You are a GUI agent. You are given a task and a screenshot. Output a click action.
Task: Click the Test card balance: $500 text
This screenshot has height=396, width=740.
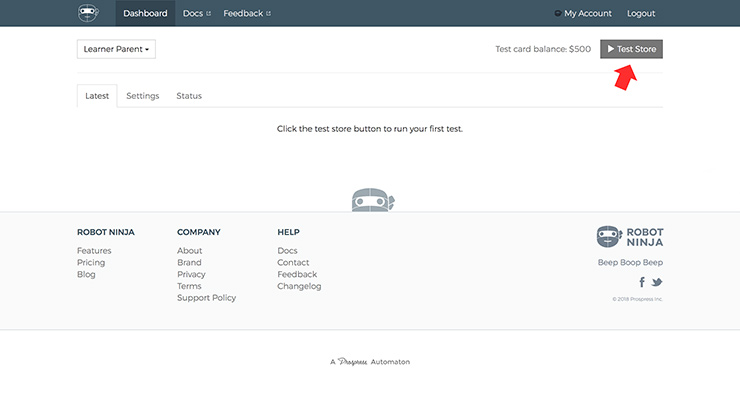tap(543, 49)
